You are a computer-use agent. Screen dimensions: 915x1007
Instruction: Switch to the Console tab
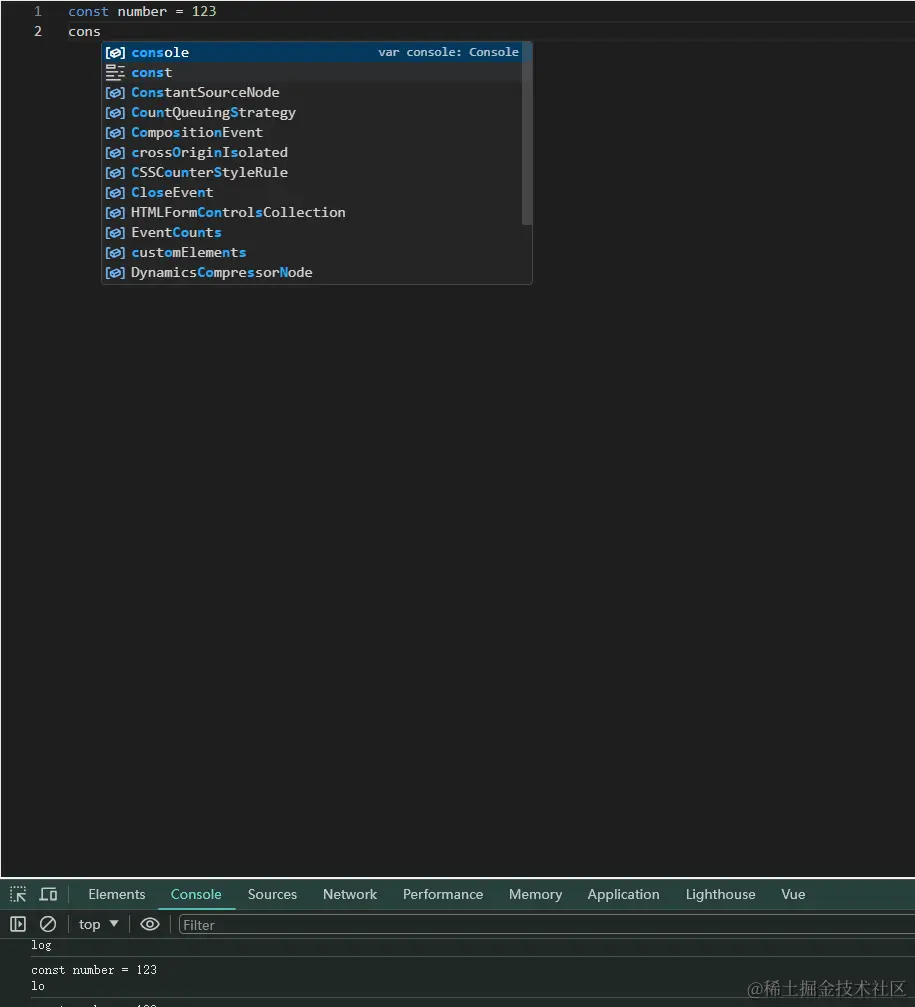(x=196, y=894)
